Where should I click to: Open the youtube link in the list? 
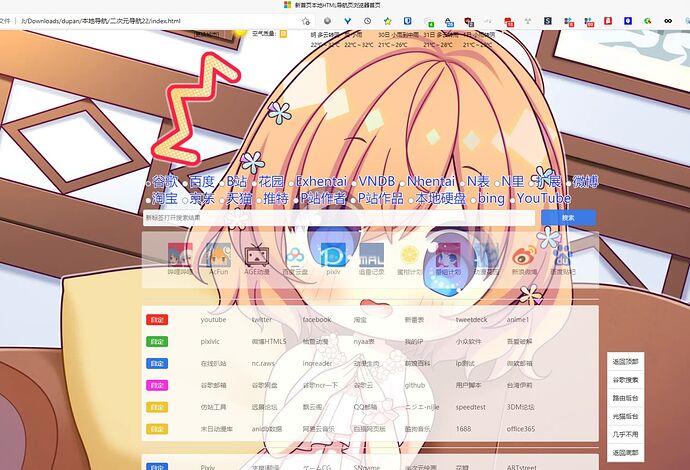coord(213,319)
